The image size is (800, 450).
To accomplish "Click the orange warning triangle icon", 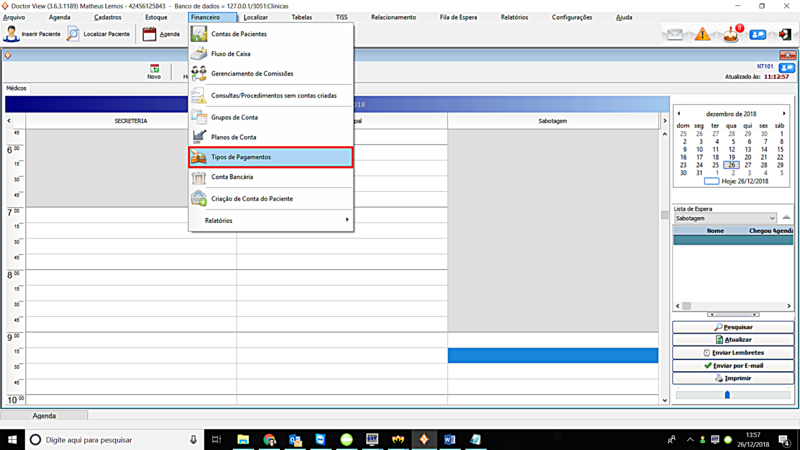I will click(702, 35).
